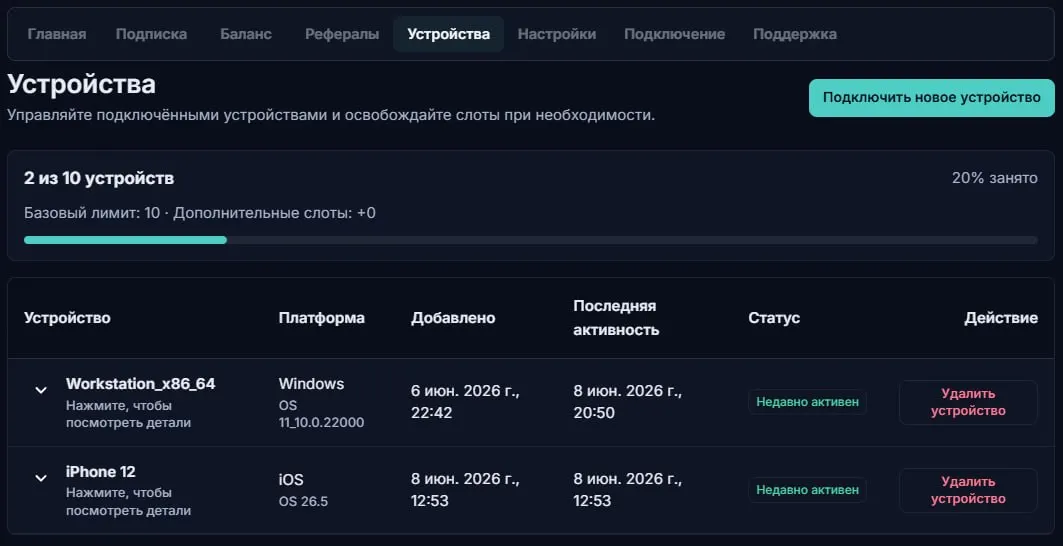This screenshot has width=1063, height=546.
Task: Click OS 26.5 version text
Action: (303, 502)
